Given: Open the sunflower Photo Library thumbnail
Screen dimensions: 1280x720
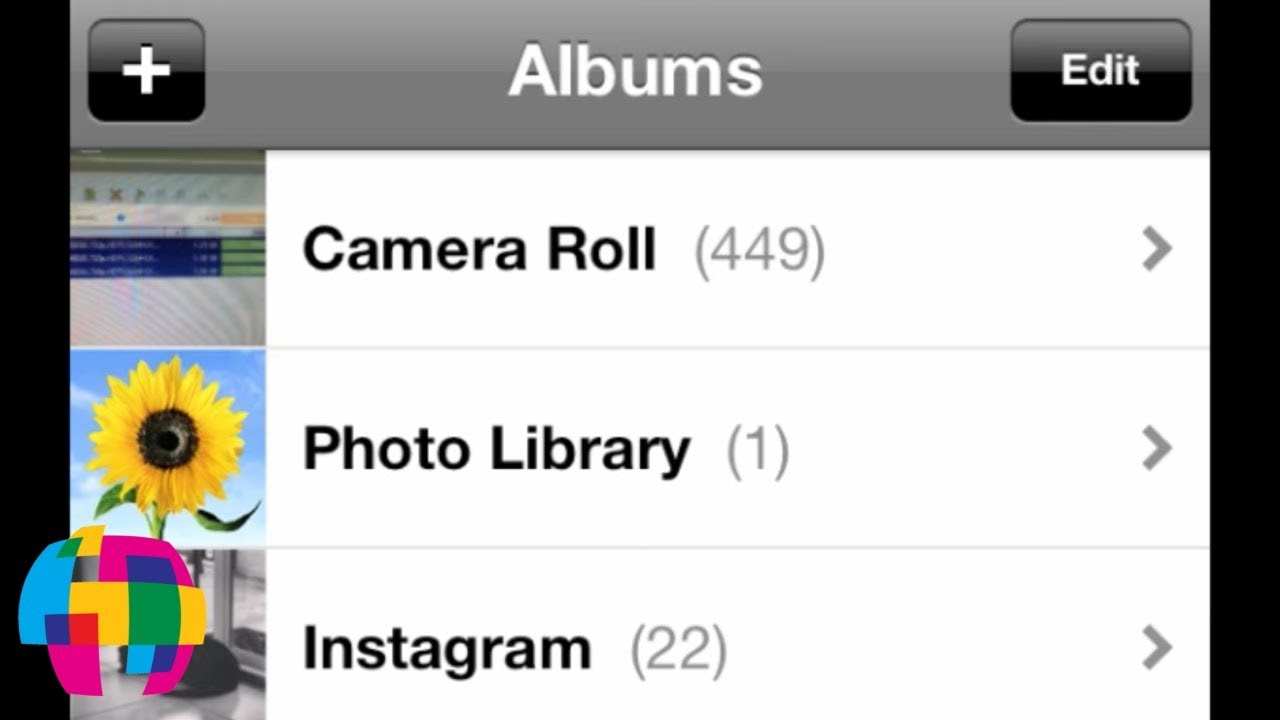Looking at the screenshot, I should 168,448.
